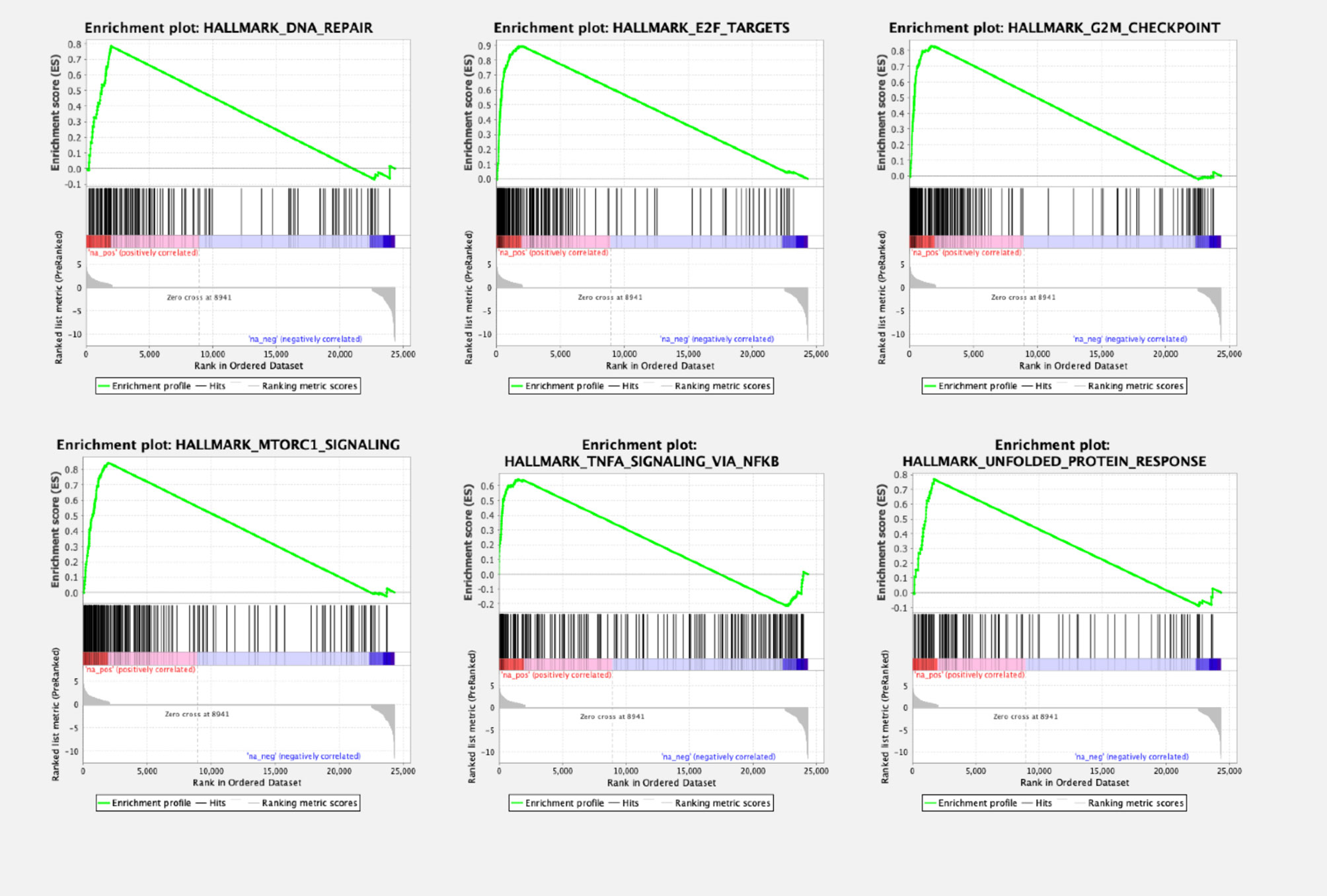The height and width of the screenshot is (896, 1327).
Task: Click 'na_pos' label in UNFOLDED_PROTEIN_RESPONSE plot
Action: (x=969, y=675)
